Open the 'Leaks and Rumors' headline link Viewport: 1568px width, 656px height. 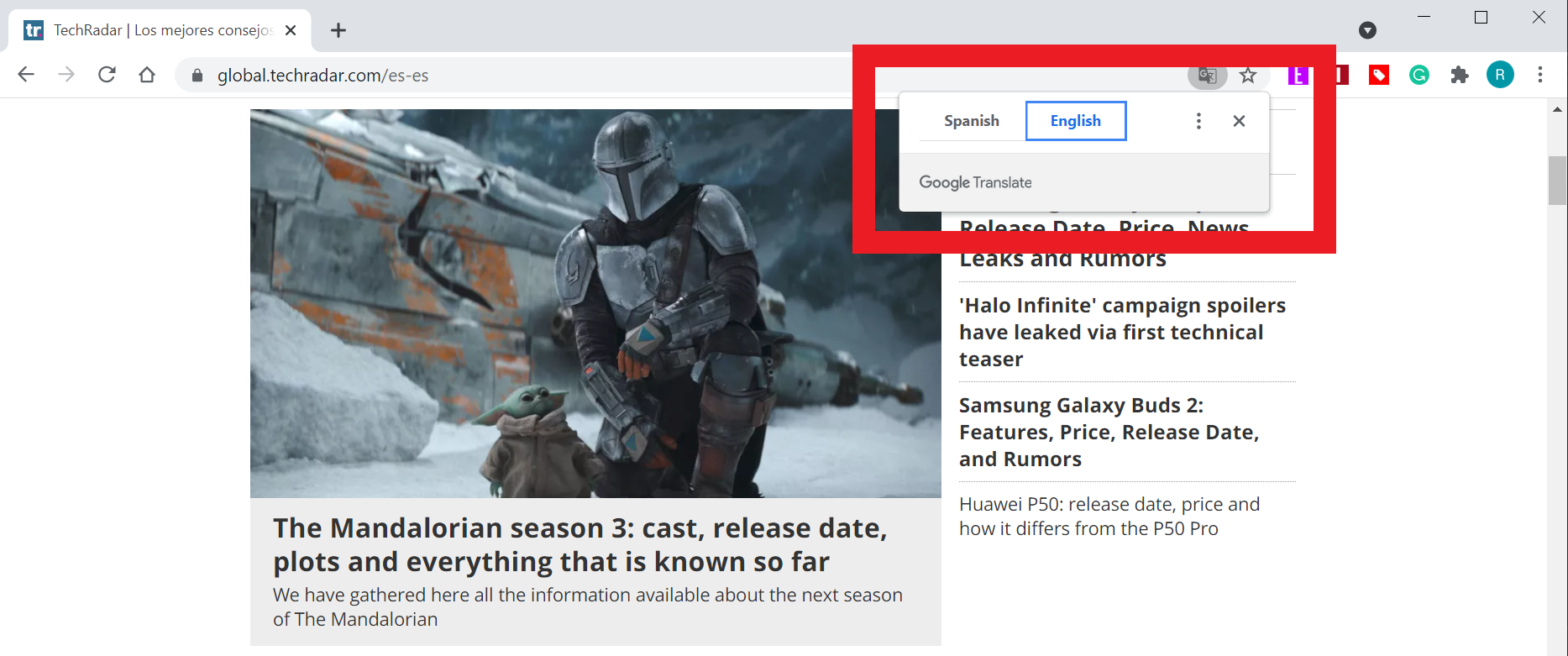coord(1063,260)
